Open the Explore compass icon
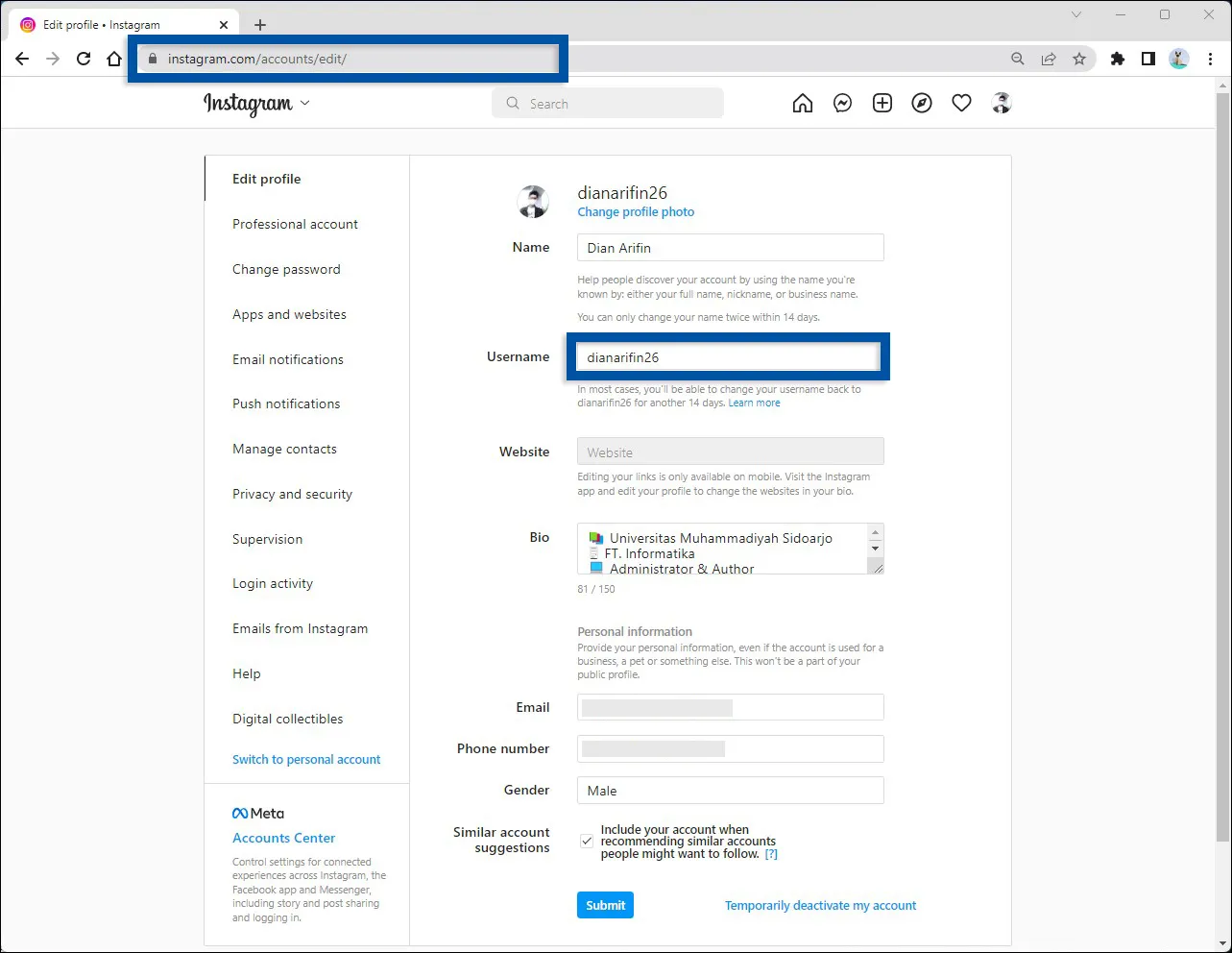The height and width of the screenshot is (953, 1232). (922, 103)
